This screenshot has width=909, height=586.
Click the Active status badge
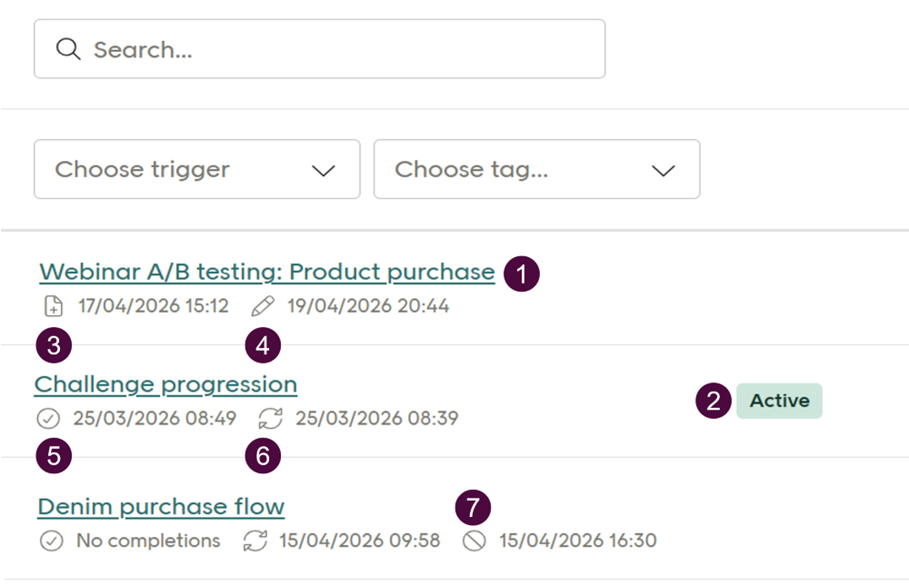[x=779, y=401]
